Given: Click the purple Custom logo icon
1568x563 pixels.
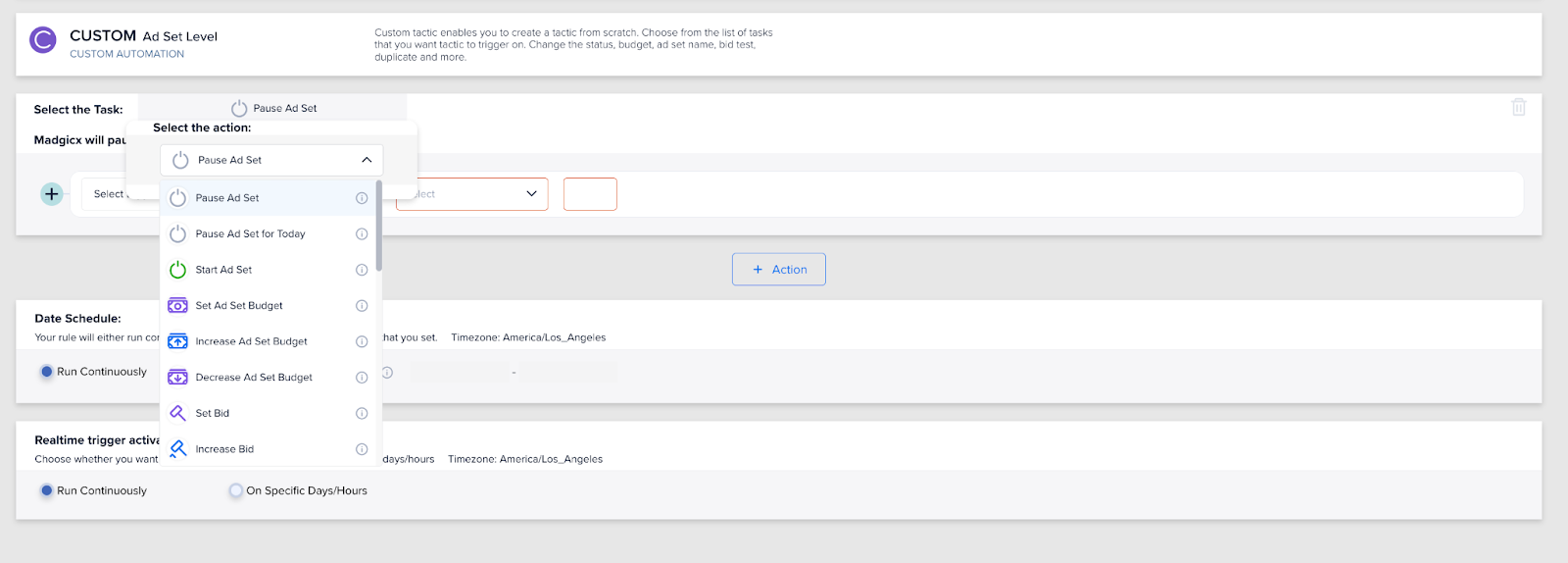Looking at the screenshot, I should click(x=43, y=40).
